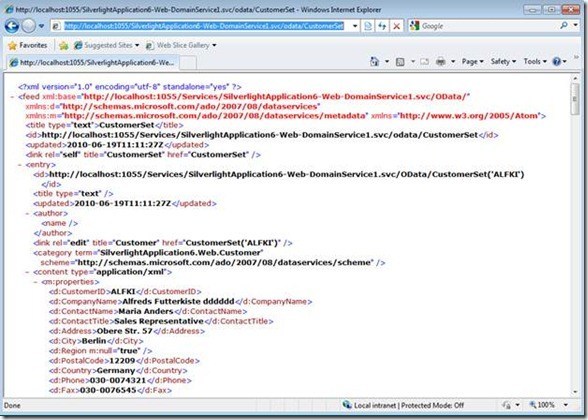Open the Favorites star button
Screen dimensions: 588x420
click(x=28, y=45)
